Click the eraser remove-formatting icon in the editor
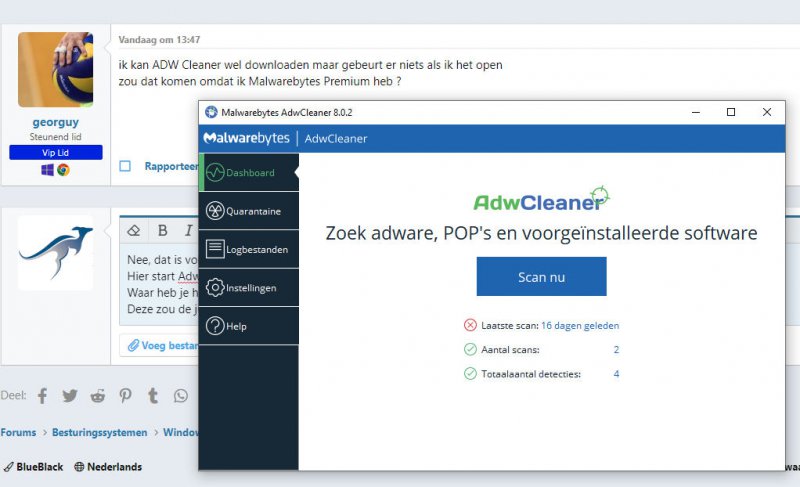 [x=135, y=230]
